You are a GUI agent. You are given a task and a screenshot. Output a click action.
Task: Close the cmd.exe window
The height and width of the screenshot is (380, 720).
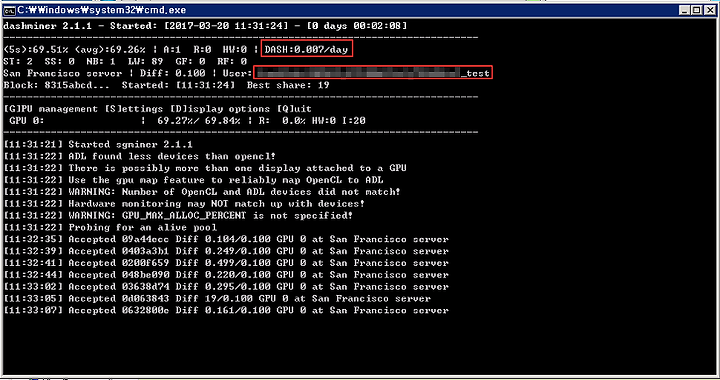coord(709,10)
